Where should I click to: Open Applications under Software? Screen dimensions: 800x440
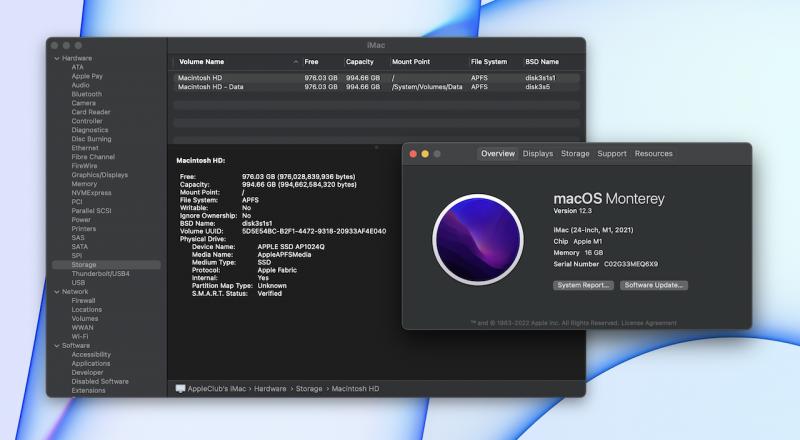(x=91, y=363)
